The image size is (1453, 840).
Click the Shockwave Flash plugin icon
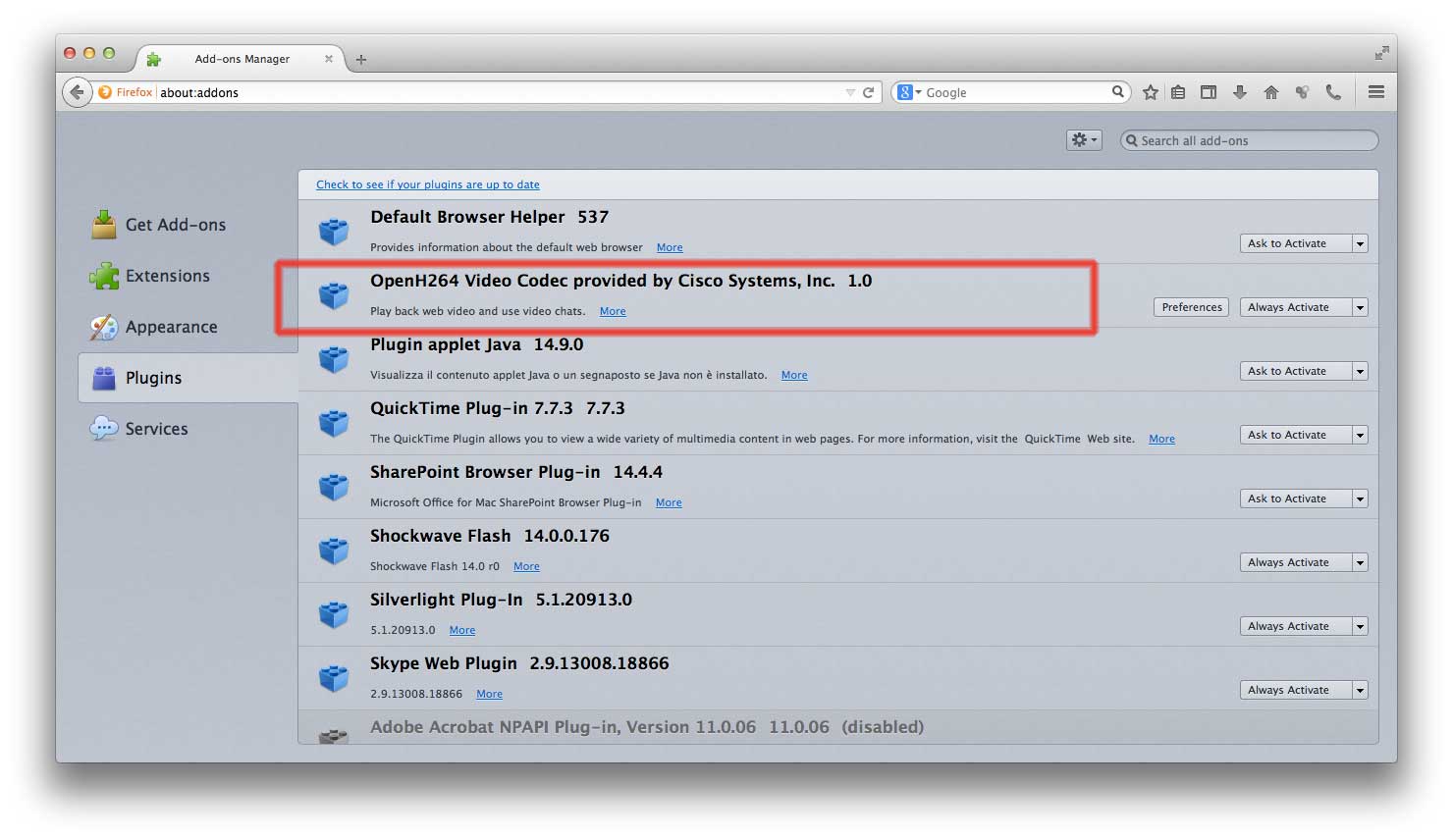click(334, 551)
